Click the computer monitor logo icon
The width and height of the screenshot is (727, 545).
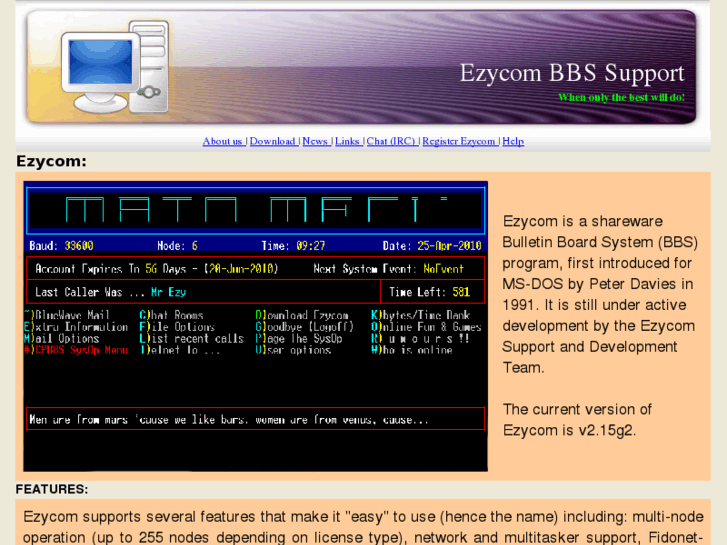(x=115, y=66)
